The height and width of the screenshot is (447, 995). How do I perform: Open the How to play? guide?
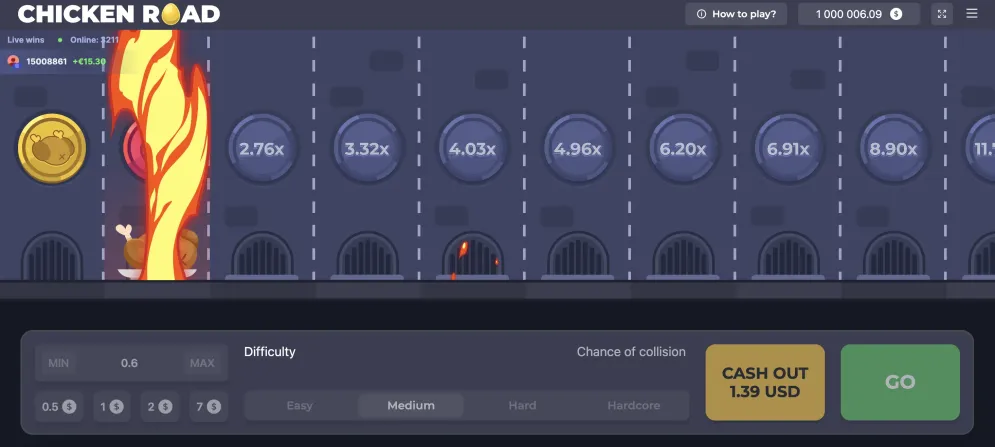(x=736, y=14)
